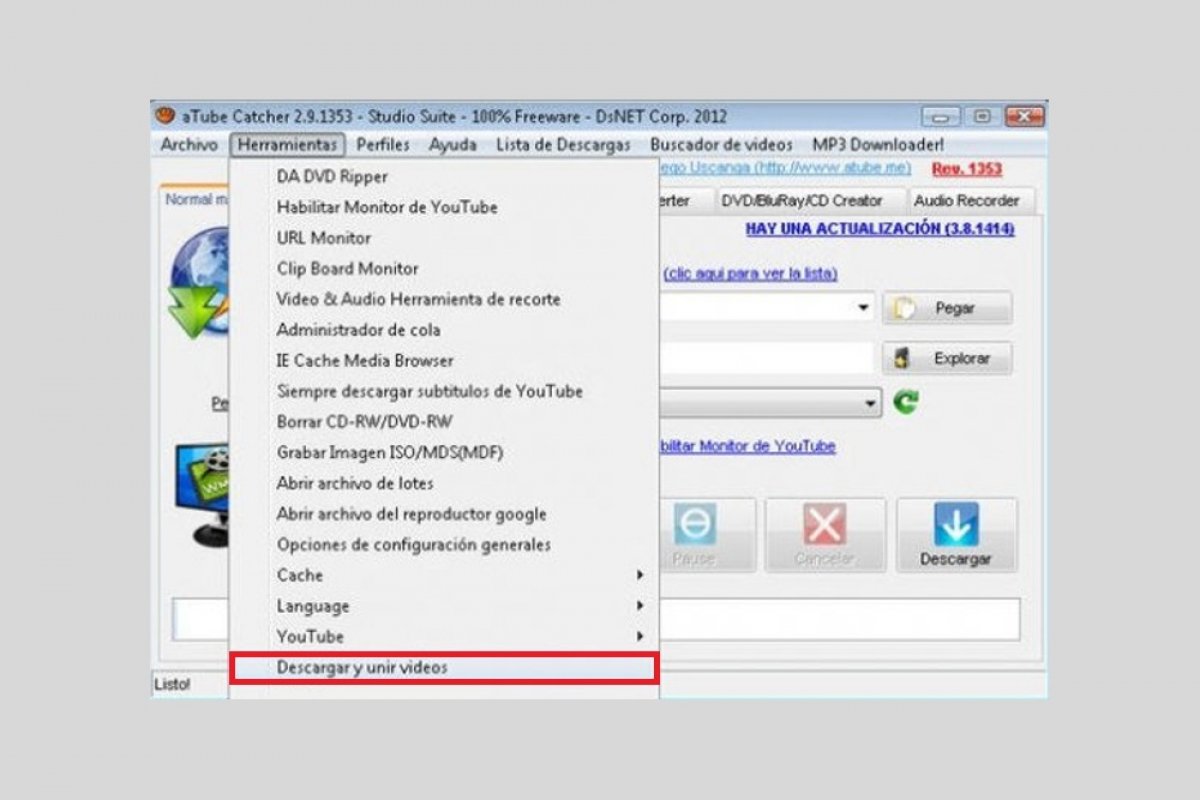
Task: Switch to the Audio Recorder tab
Action: (x=967, y=201)
